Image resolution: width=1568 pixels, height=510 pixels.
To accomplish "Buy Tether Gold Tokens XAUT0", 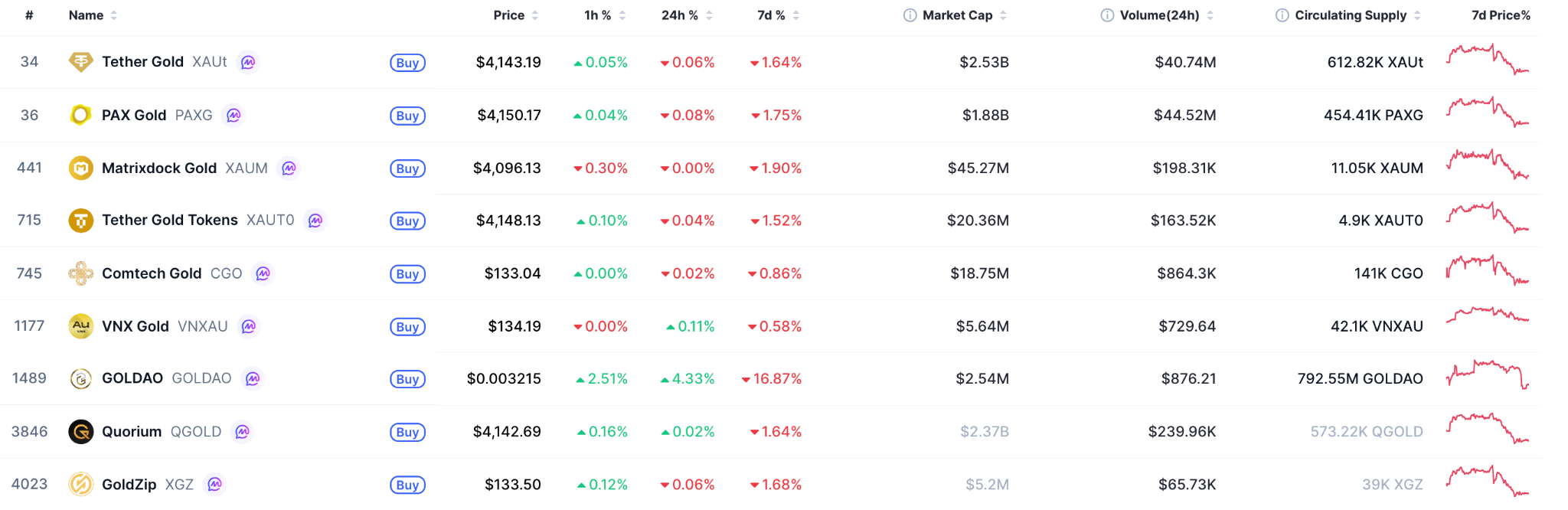I will click(x=407, y=221).
